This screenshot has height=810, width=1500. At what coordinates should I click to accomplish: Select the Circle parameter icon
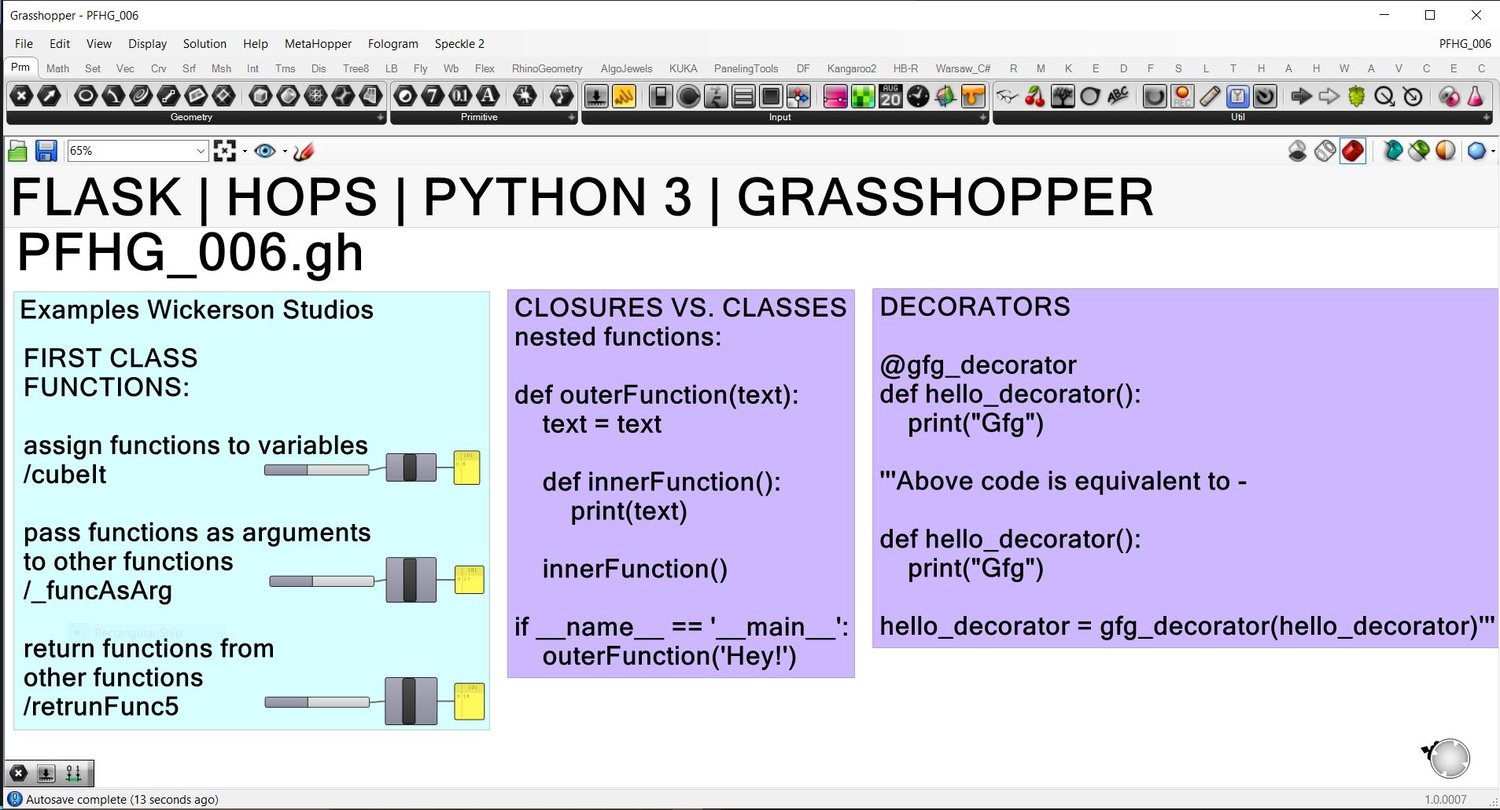[87, 96]
